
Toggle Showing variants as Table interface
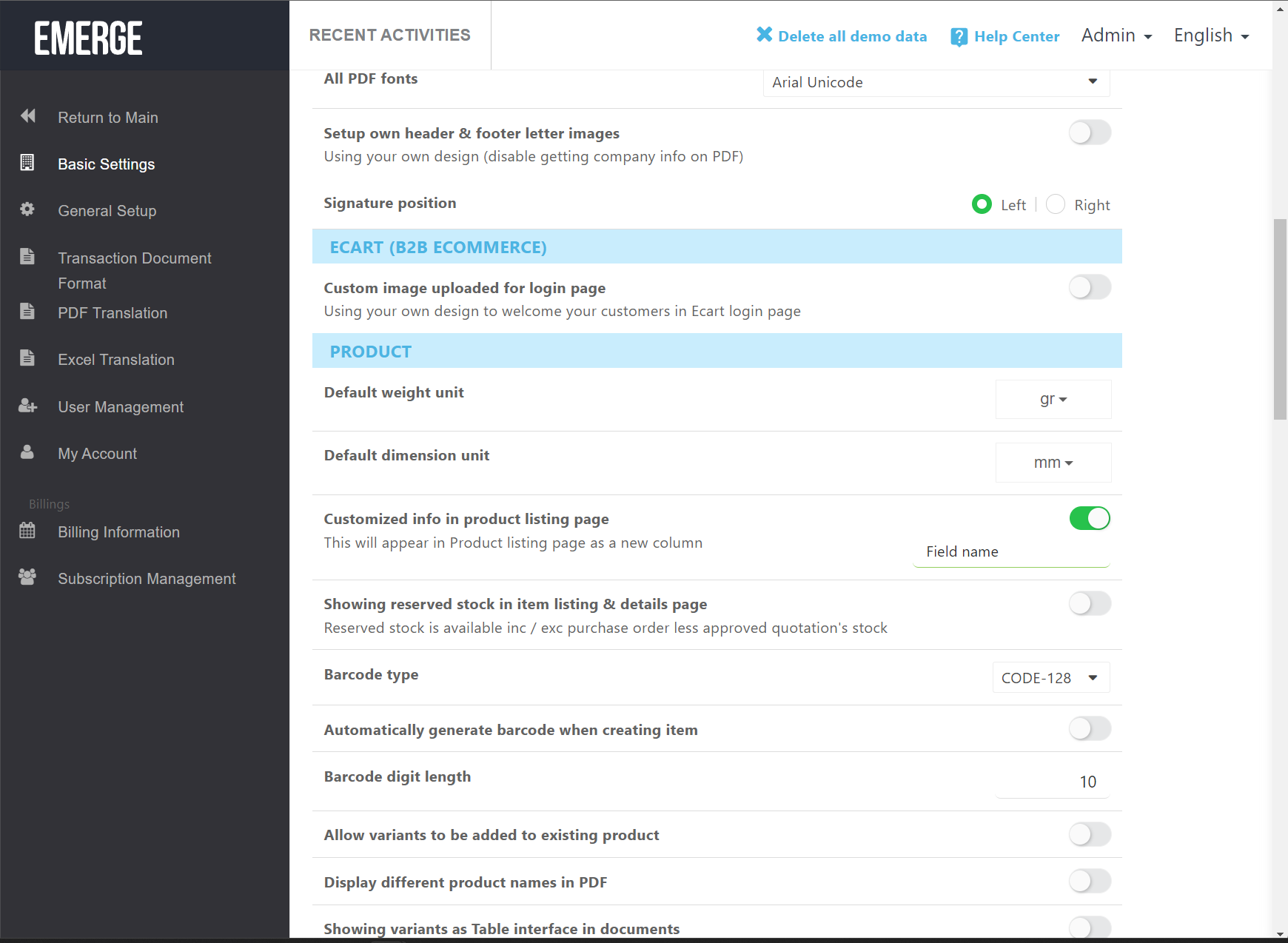click(x=1090, y=927)
